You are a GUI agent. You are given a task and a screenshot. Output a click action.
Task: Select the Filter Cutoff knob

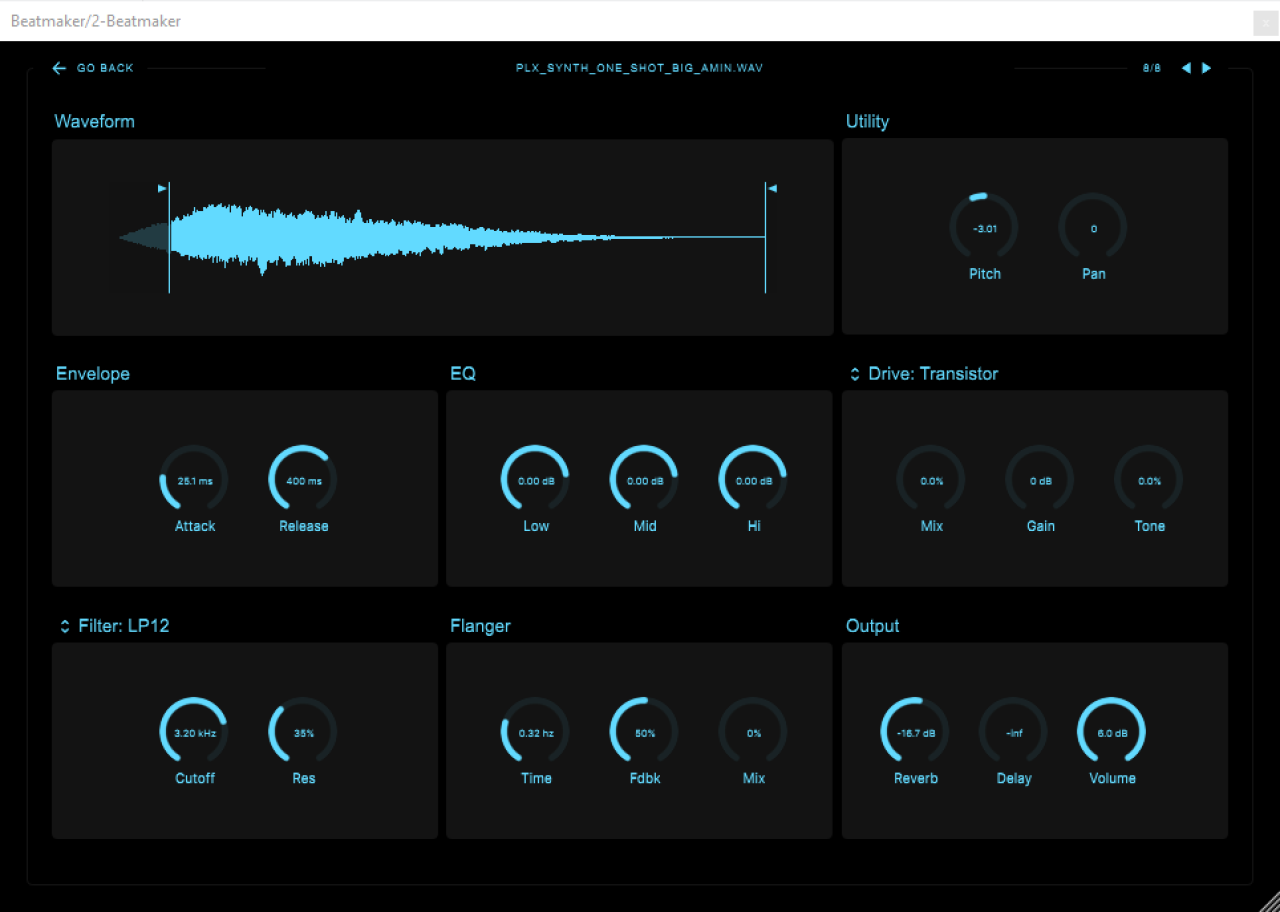pos(194,732)
